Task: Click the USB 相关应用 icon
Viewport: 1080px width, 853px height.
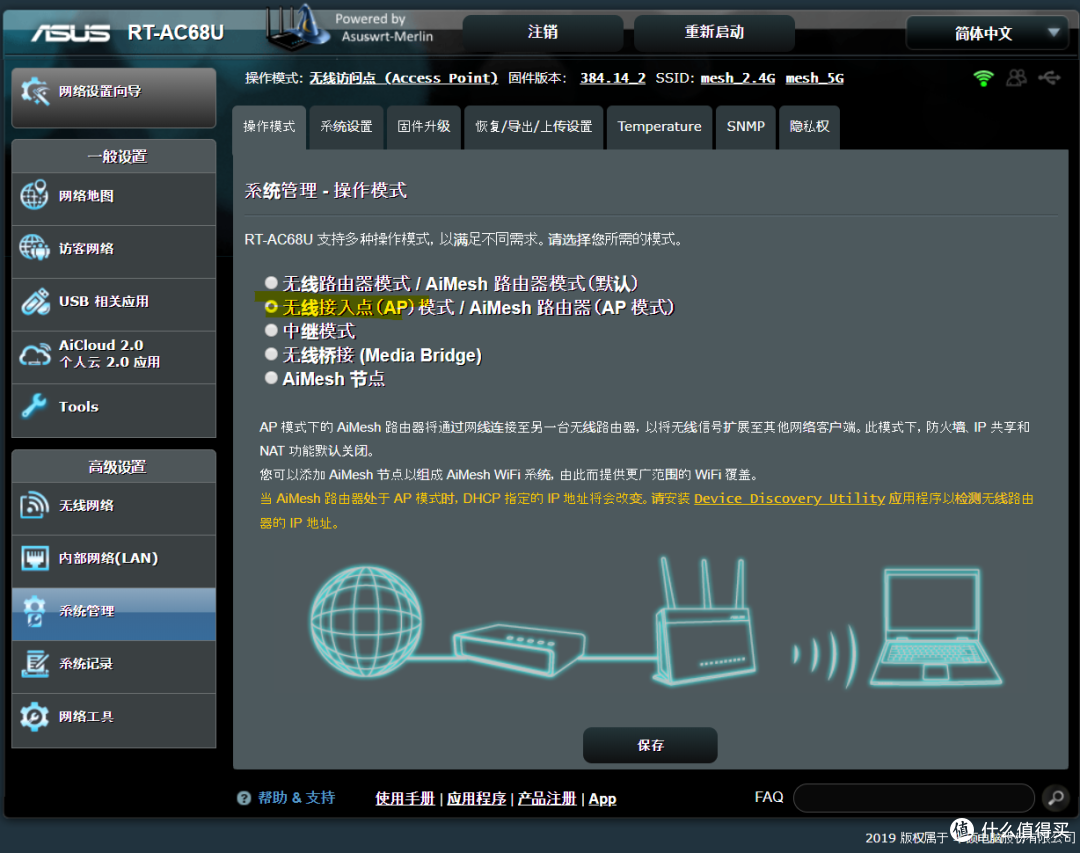Action: 34,301
